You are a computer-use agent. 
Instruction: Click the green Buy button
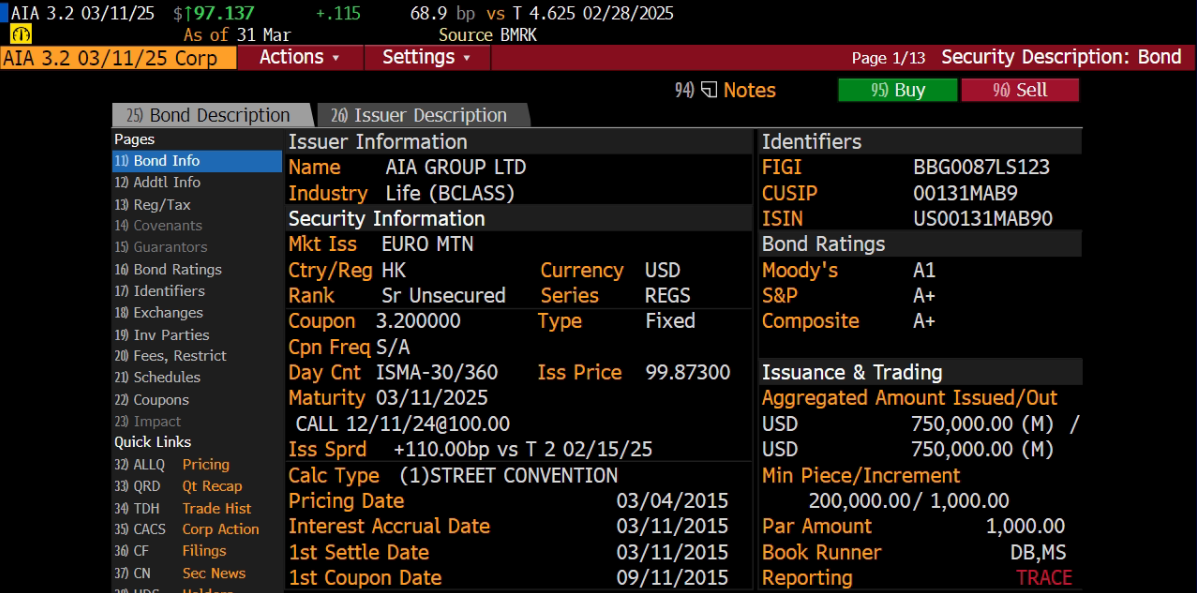(x=898, y=90)
